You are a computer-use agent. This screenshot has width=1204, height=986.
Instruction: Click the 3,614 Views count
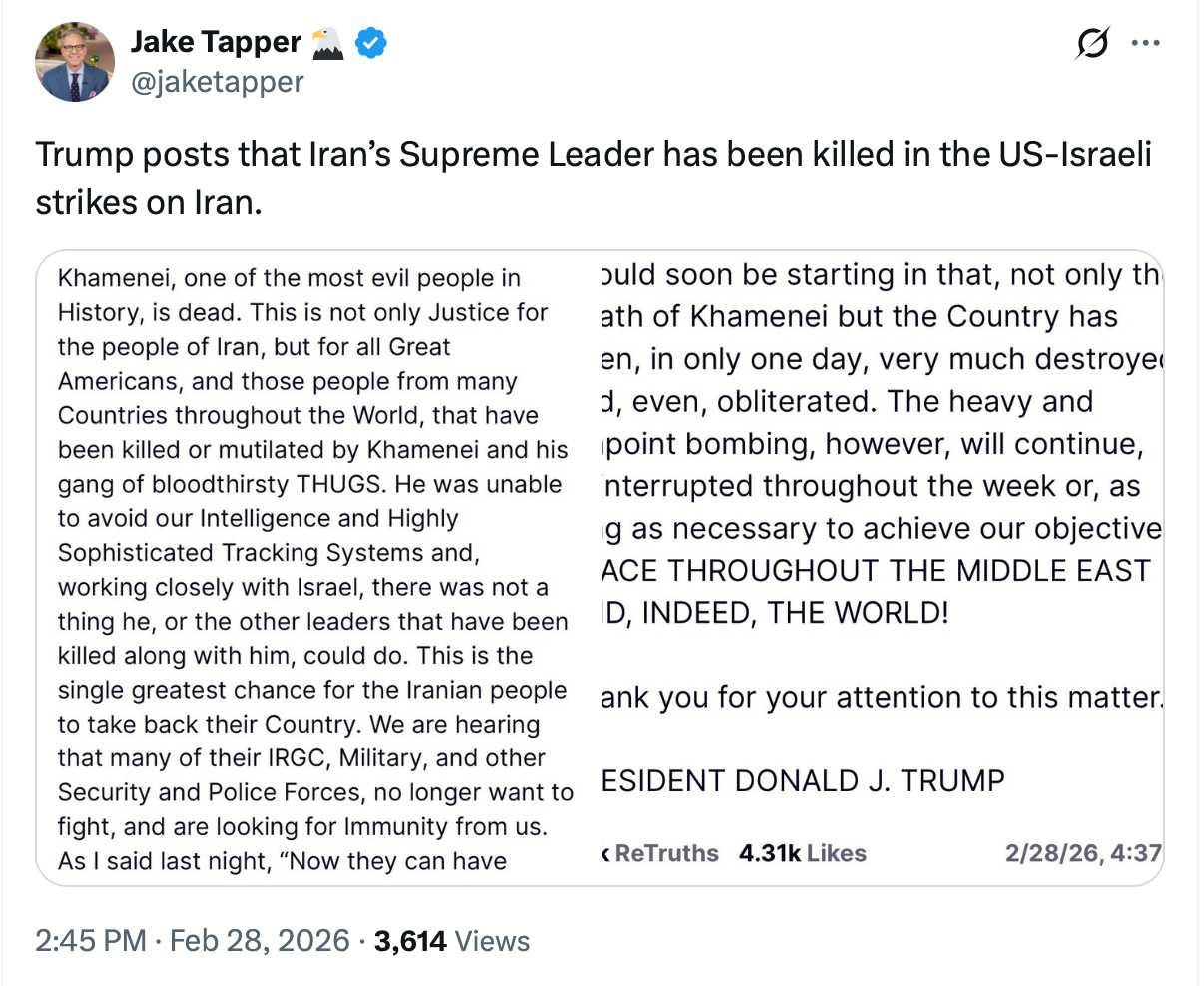(x=451, y=941)
